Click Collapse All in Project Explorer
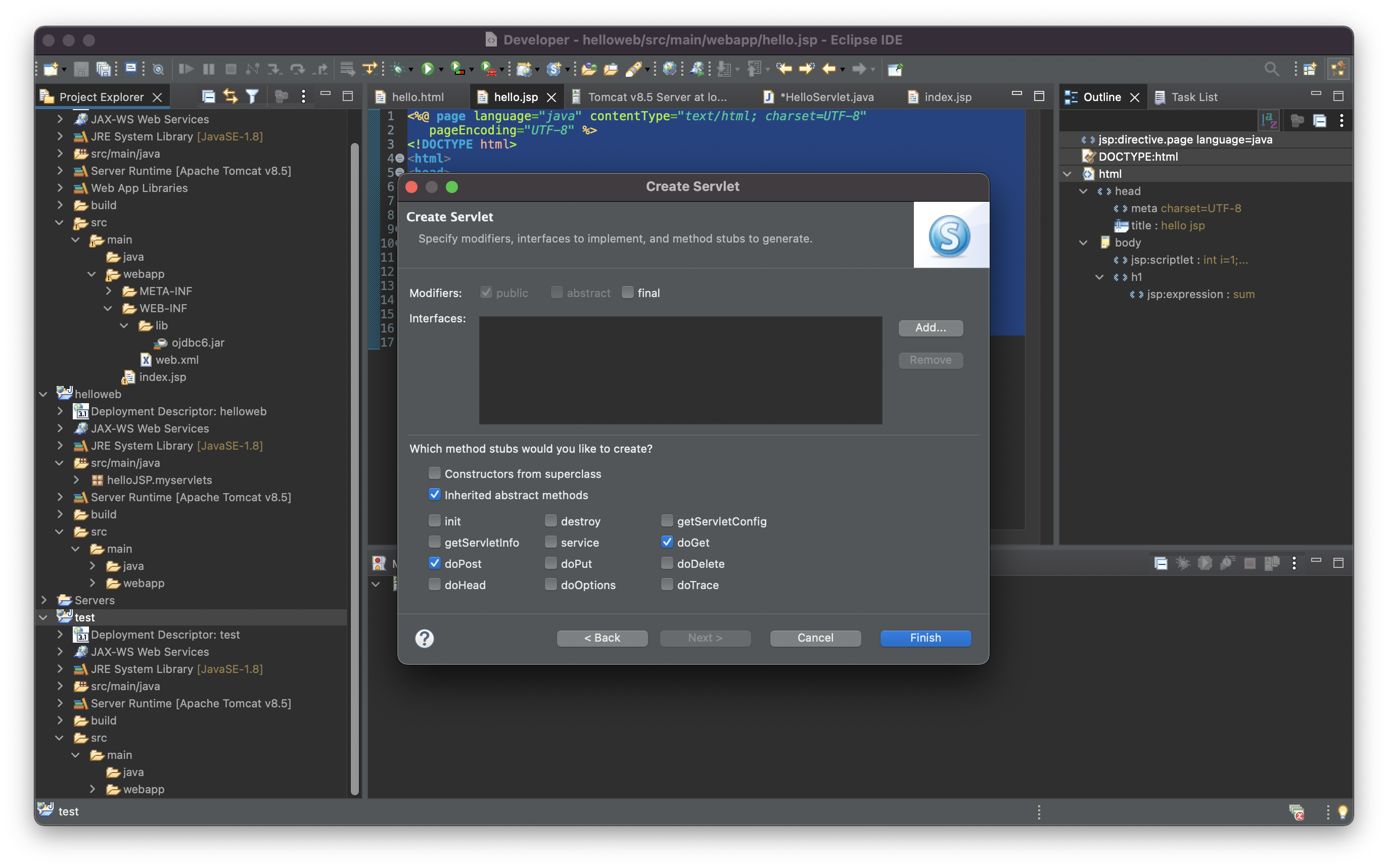Viewport: 1388px width, 868px height. (x=208, y=97)
